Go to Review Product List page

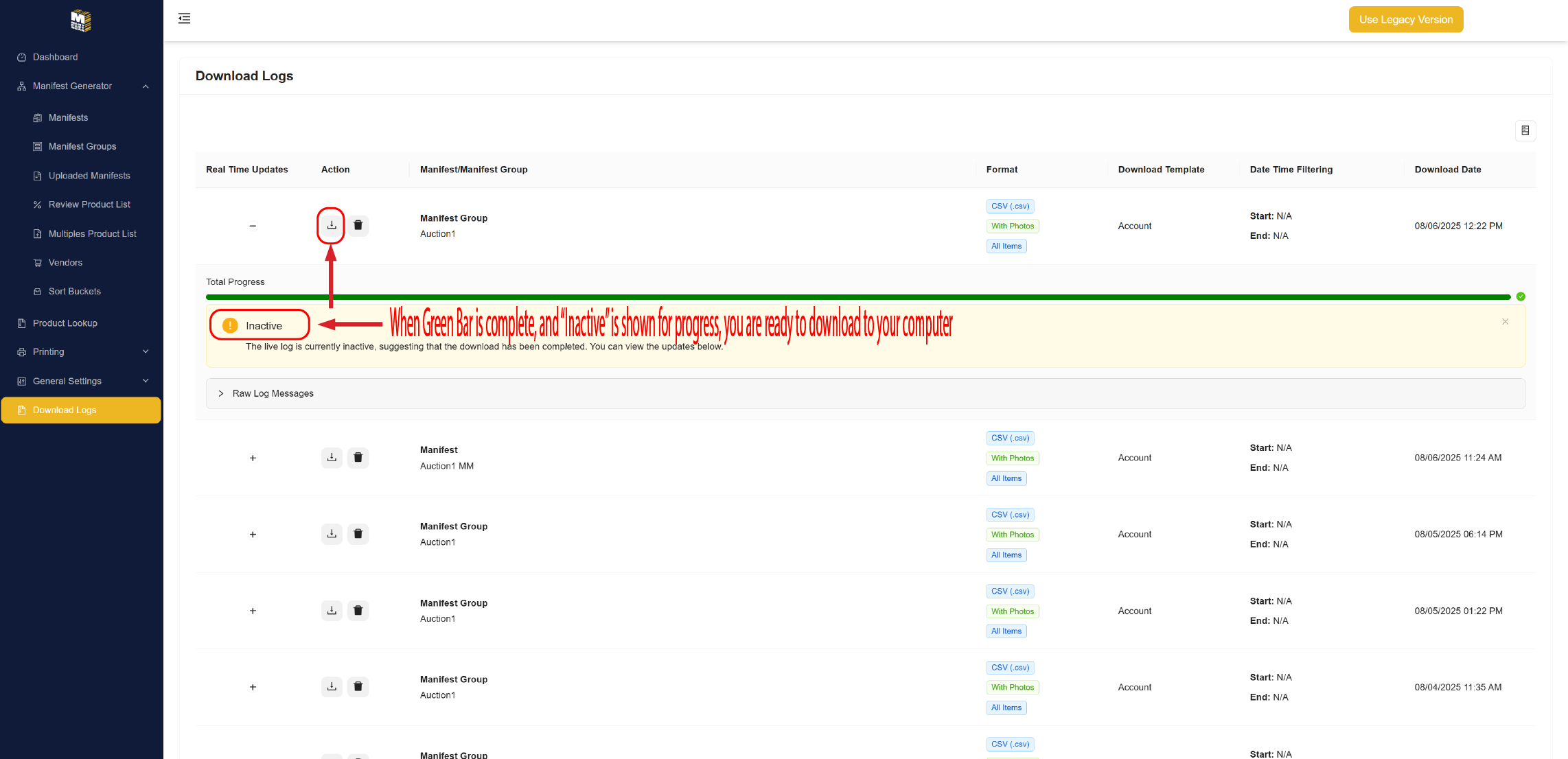click(89, 205)
